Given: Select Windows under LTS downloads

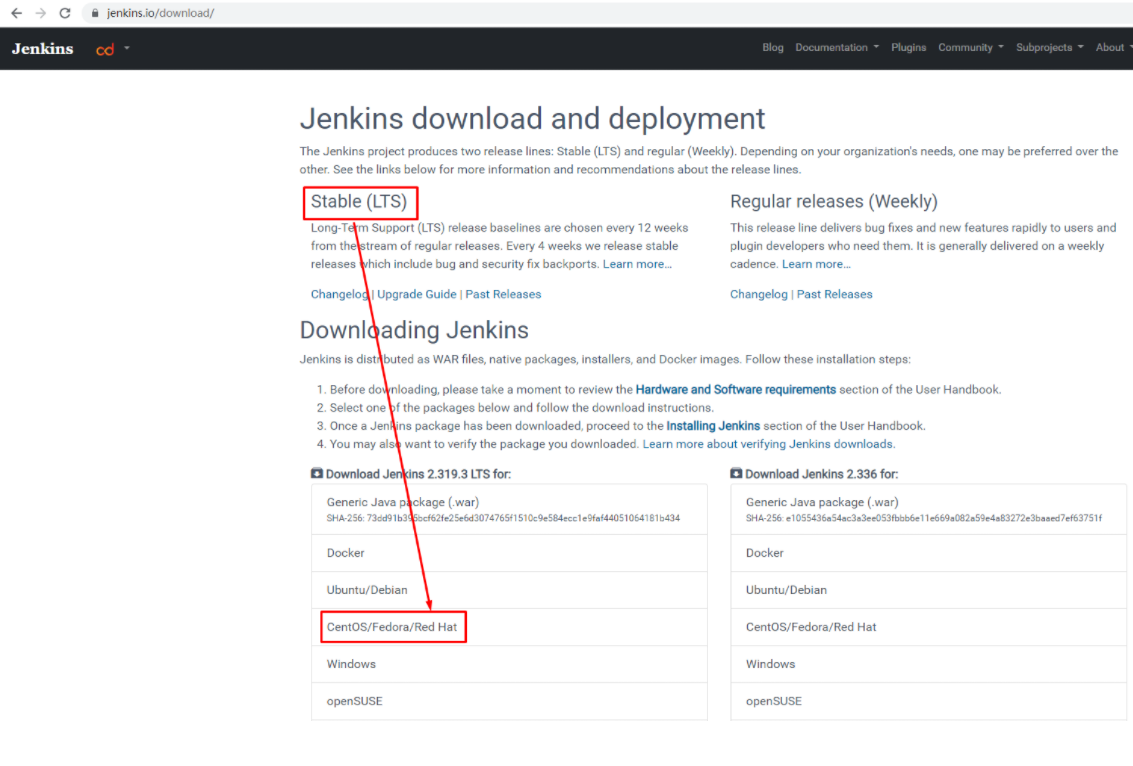Looking at the screenshot, I should (509, 664).
